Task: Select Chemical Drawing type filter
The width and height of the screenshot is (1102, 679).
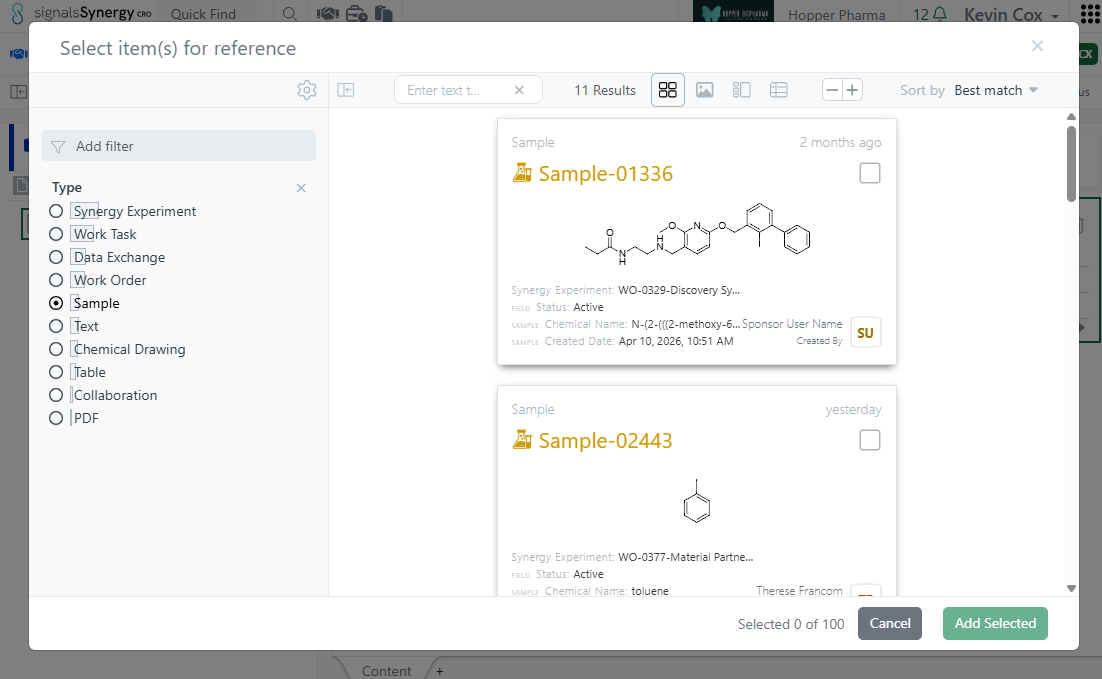Action: (56, 349)
